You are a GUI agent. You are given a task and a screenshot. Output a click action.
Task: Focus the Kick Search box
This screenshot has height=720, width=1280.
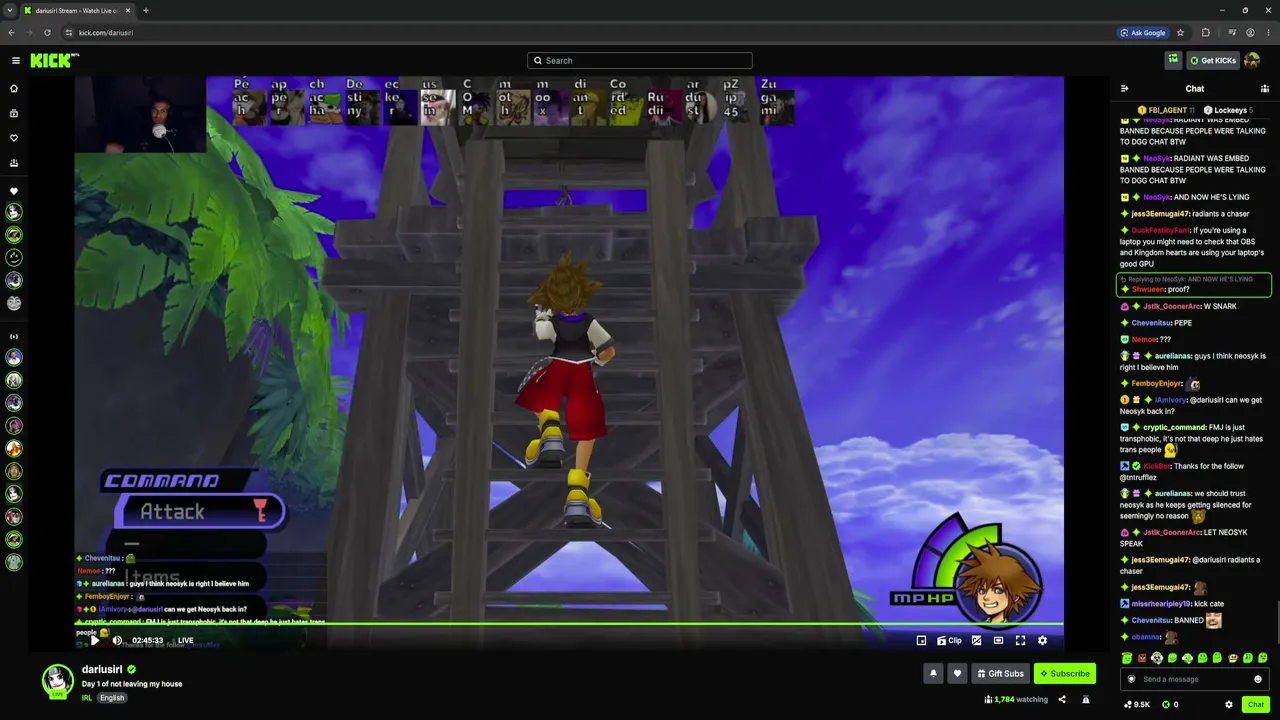tap(640, 61)
